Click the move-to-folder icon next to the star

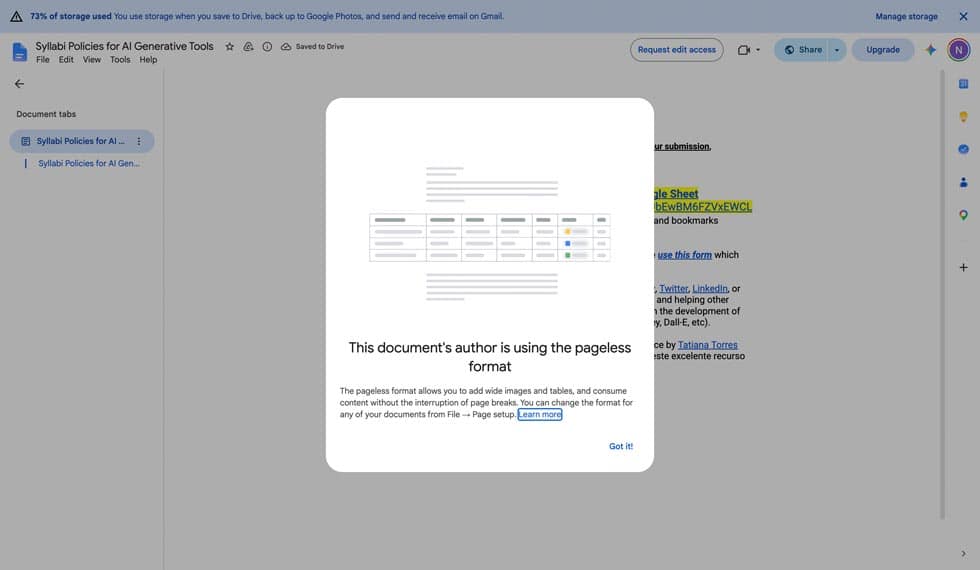pos(248,47)
